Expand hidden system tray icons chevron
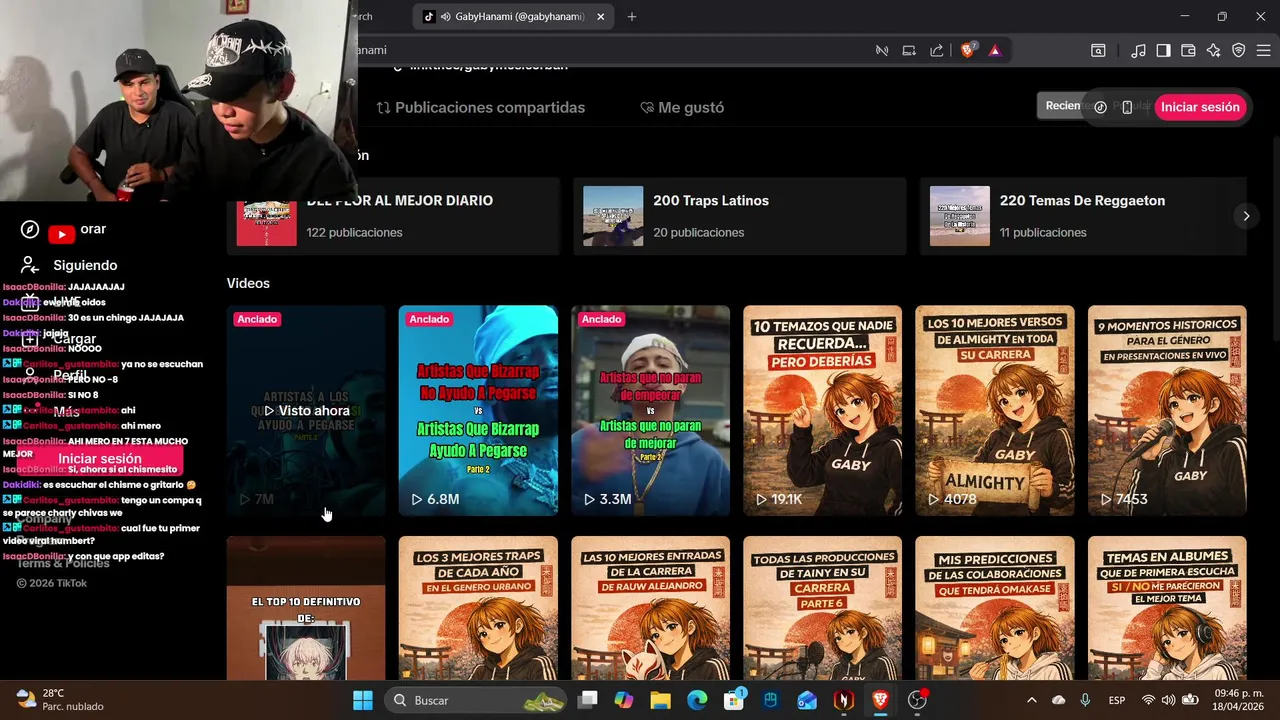The height and width of the screenshot is (720, 1280). [x=1032, y=700]
